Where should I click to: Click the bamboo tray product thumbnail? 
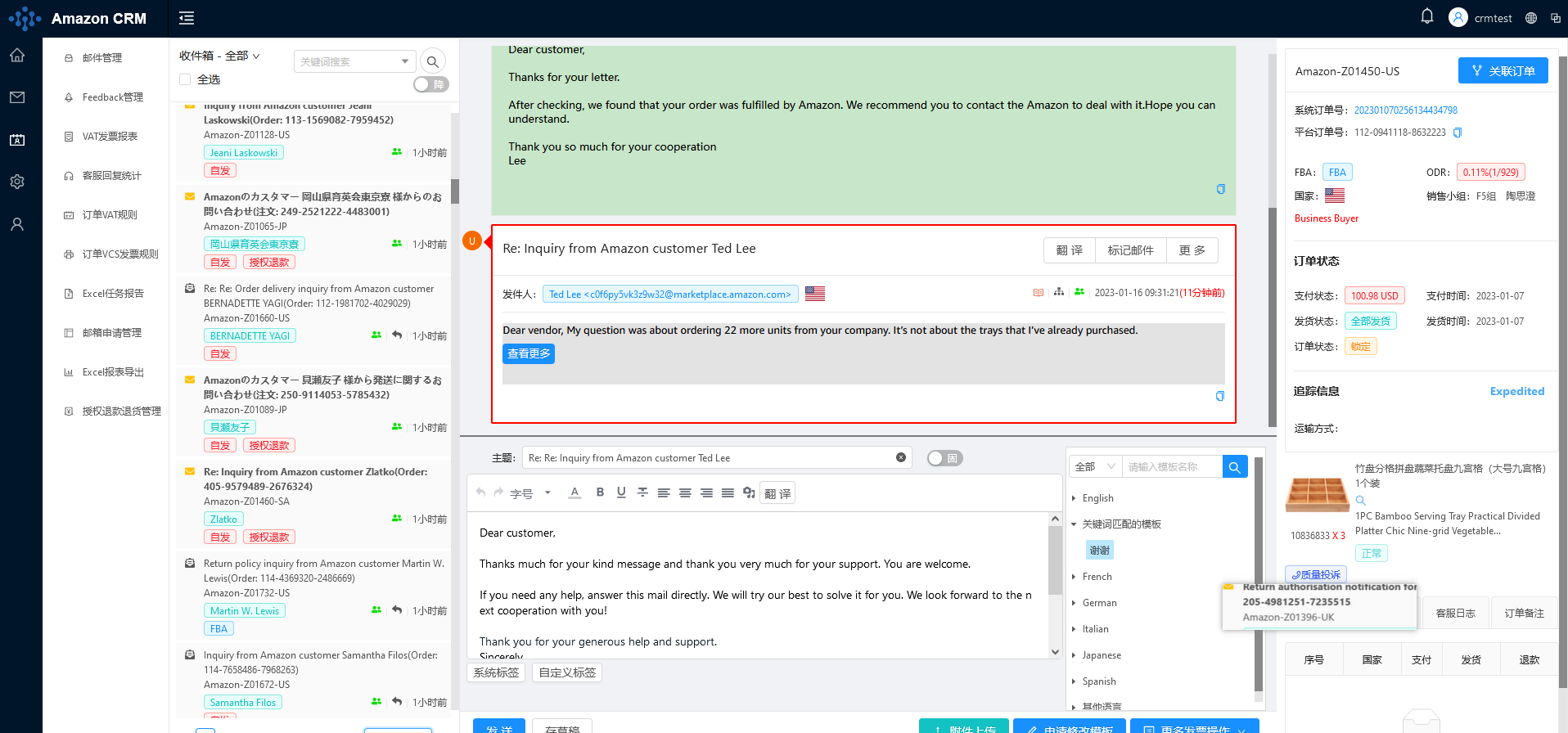(1318, 493)
